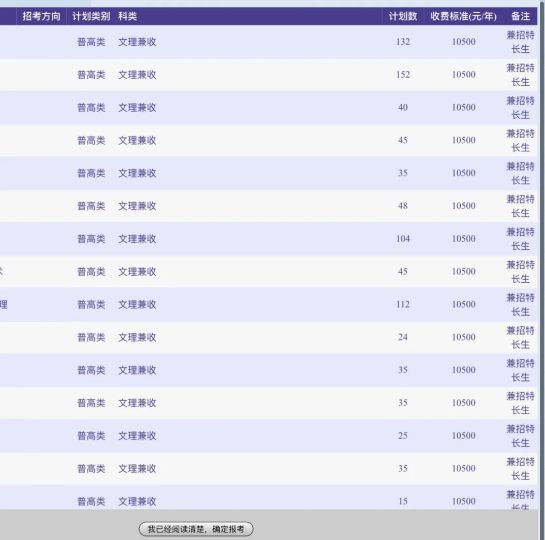Click 10500 fee in the 104 row

click(464, 239)
